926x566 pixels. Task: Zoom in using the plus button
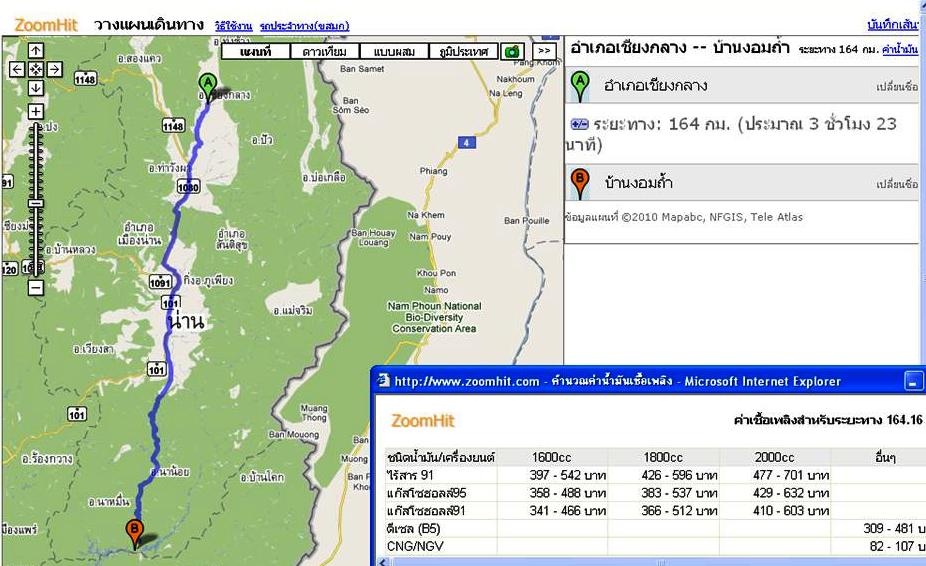pos(35,111)
